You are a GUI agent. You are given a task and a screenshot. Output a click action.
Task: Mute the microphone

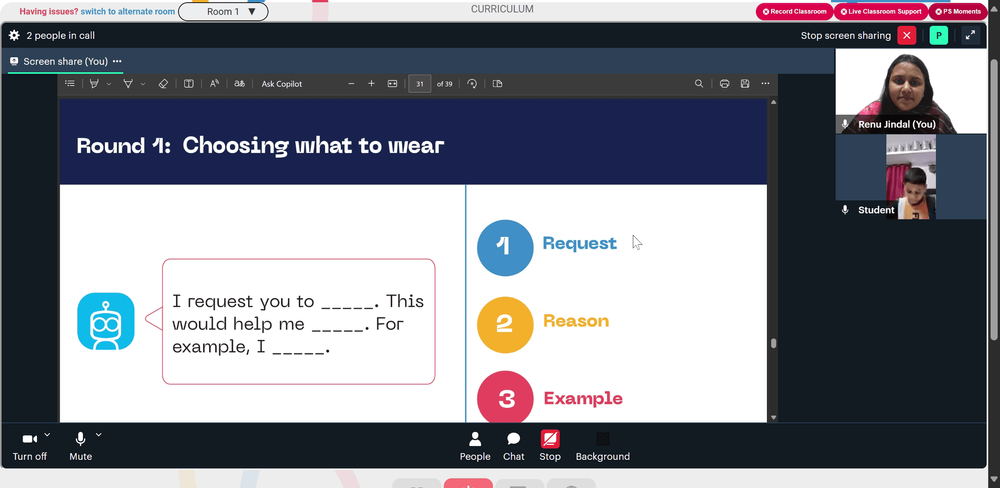(80, 446)
